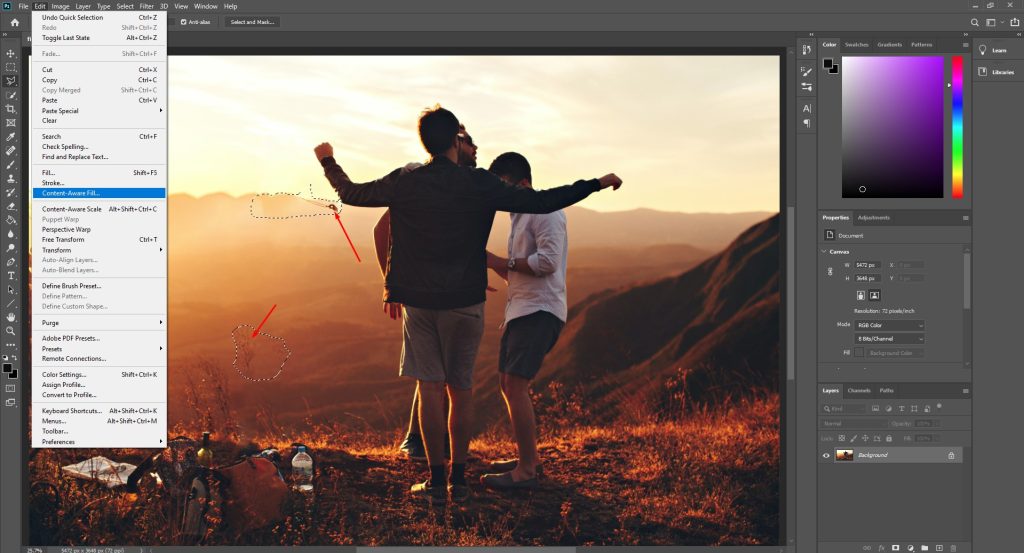Hide the Background layer with eye icon
This screenshot has width=1024, height=553.
tap(826, 455)
